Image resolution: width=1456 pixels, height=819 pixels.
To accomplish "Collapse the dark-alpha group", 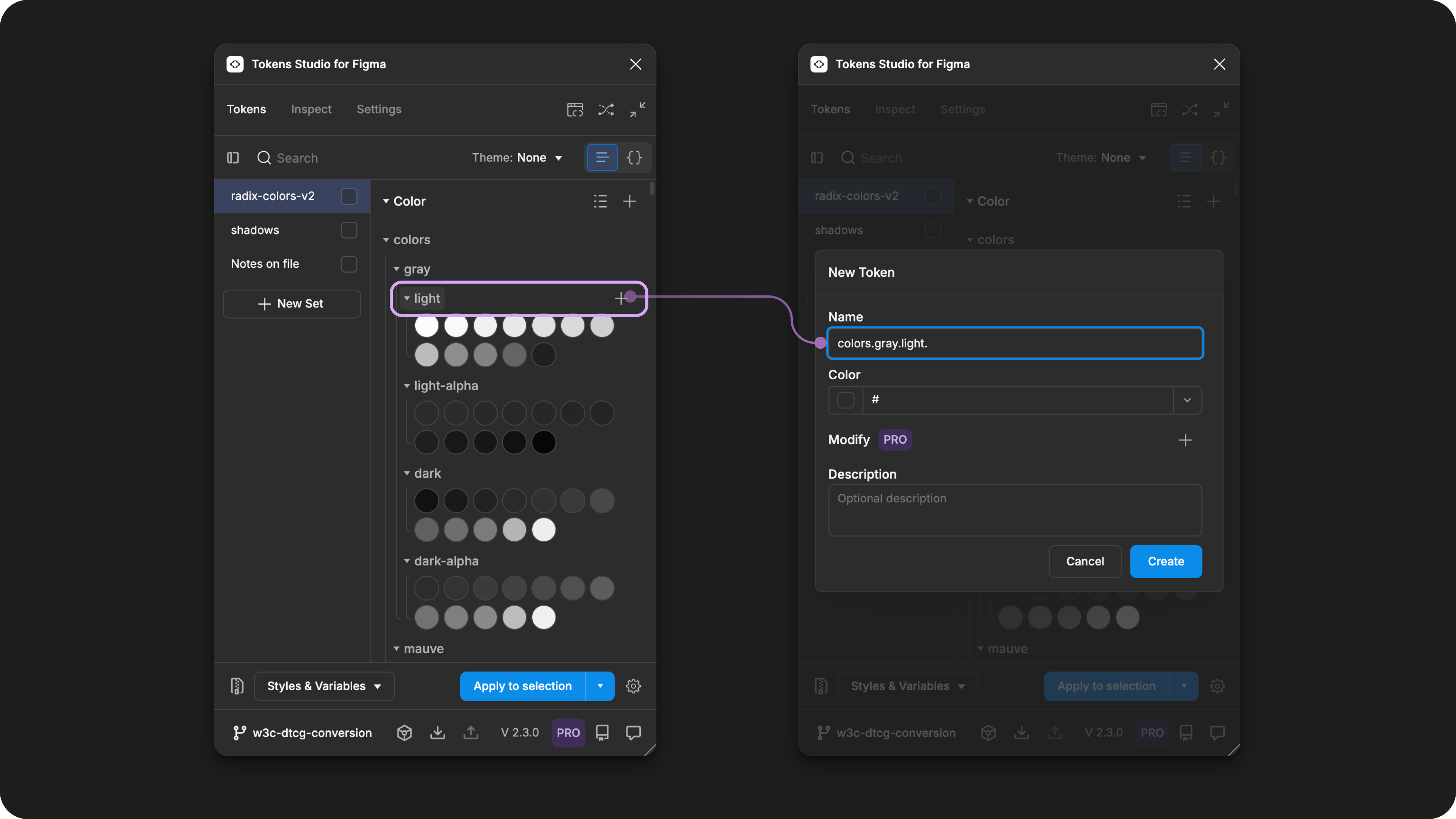I will click(x=407, y=561).
